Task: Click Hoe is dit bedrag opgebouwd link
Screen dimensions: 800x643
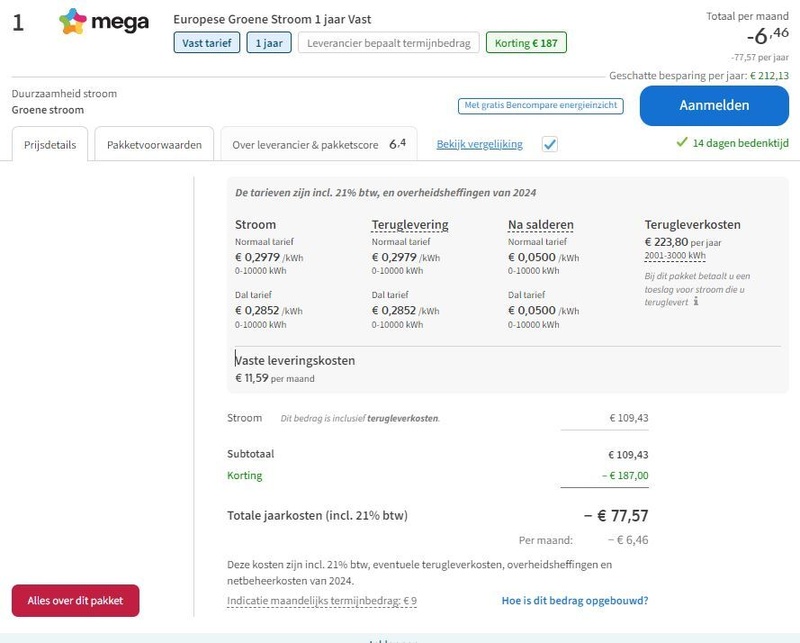Action: (x=575, y=601)
